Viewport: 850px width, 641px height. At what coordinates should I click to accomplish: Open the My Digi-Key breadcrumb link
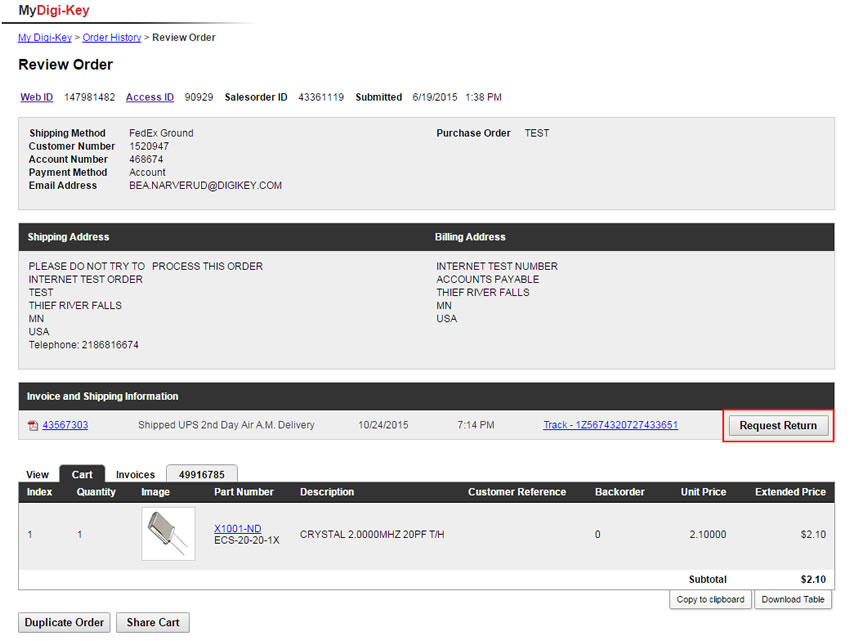coord(45,38)
